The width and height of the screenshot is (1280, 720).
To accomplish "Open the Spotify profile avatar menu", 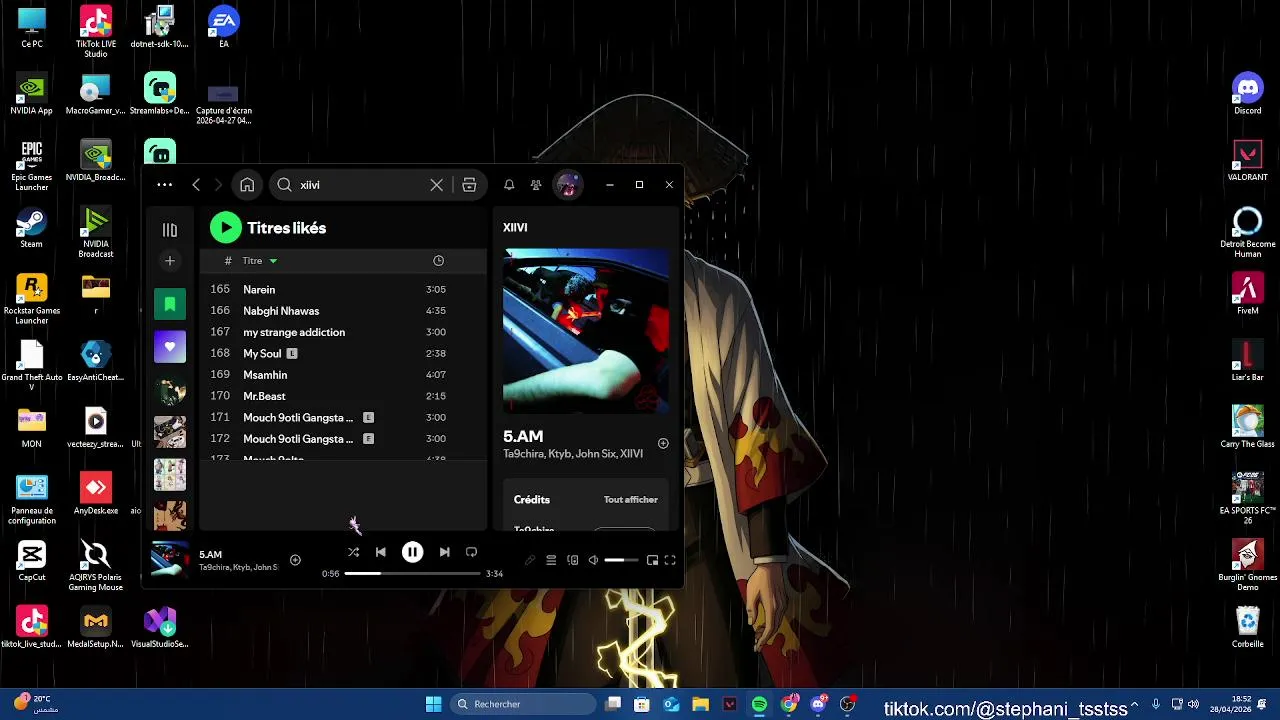I will coord(568,185).
